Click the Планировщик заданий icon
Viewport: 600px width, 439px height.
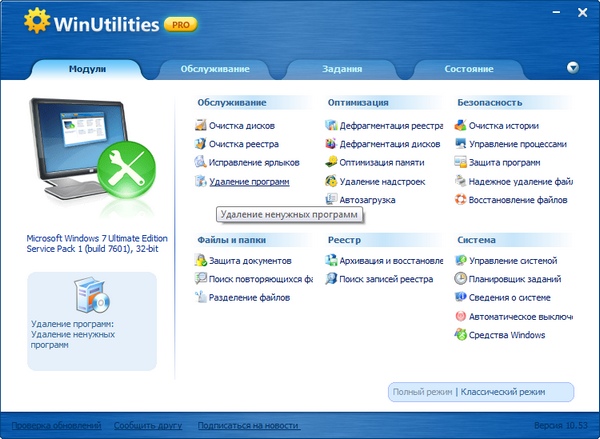460,279
